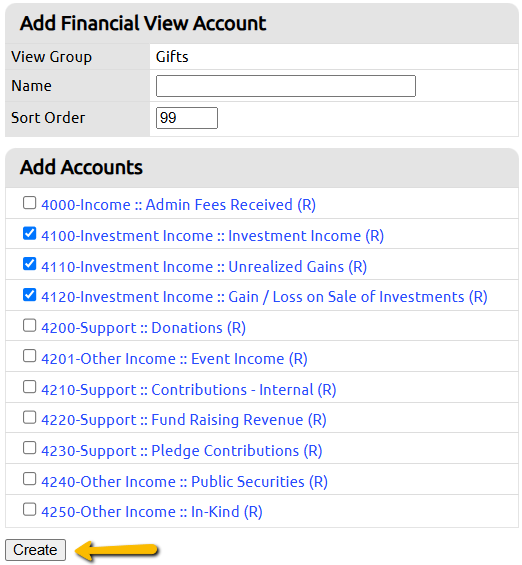Check the 4000-Income Admin Fees Received checkbox

pyautogui.click(x=29, y=203)
